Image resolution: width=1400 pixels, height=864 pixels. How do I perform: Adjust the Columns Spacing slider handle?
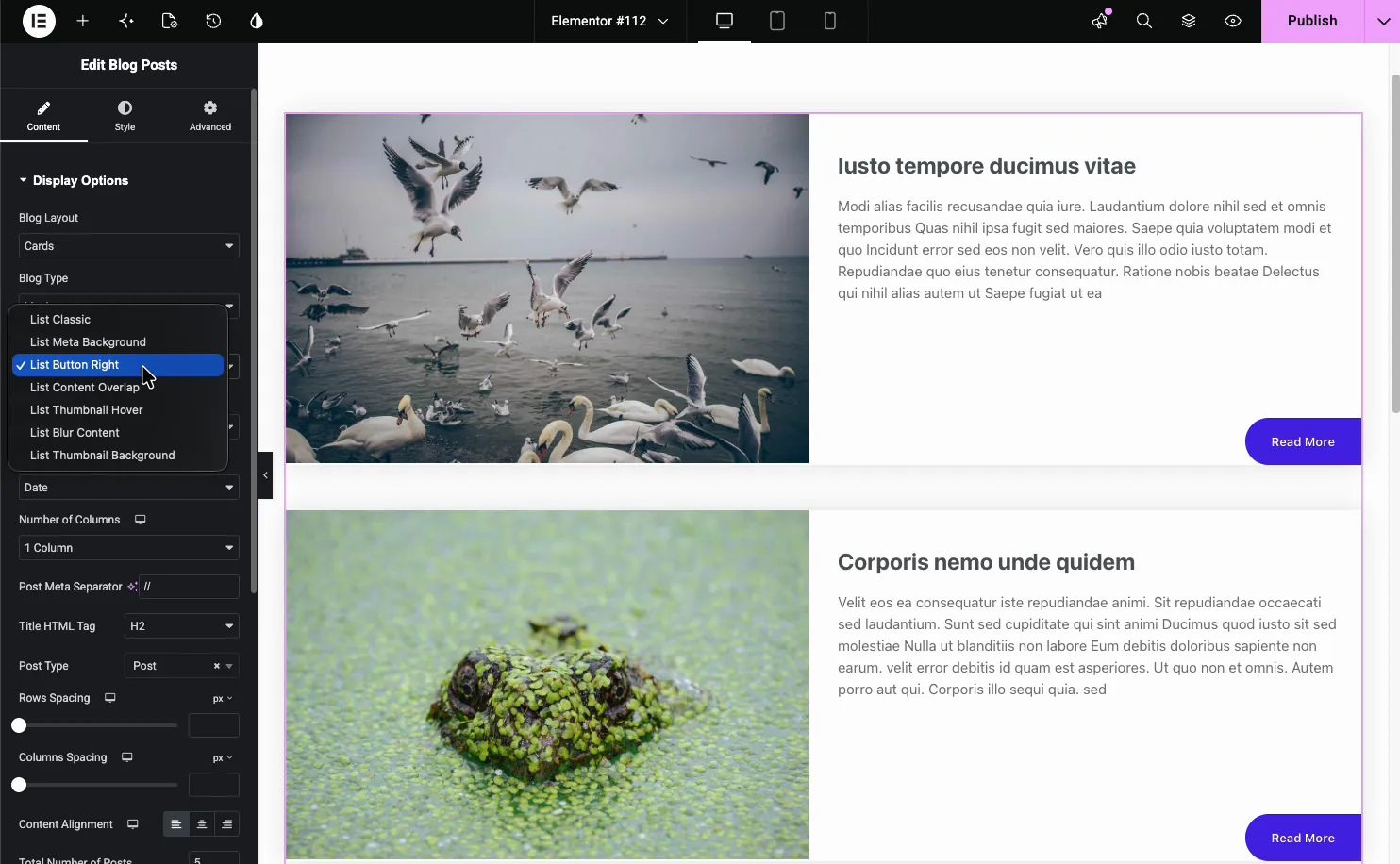click(x=19, y=785)
